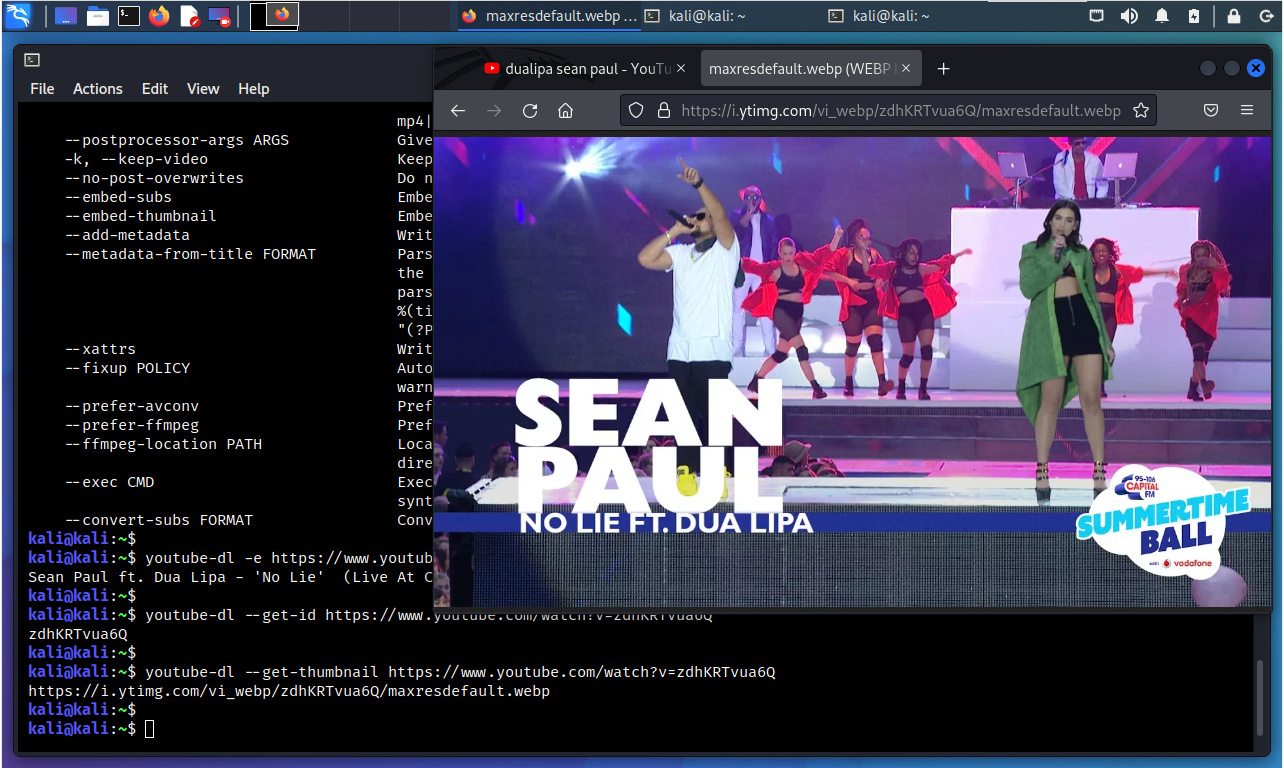Launch the terminal emulator from the panel
The width and height of the screenshot is (1284, 768).
pos(128,15)
